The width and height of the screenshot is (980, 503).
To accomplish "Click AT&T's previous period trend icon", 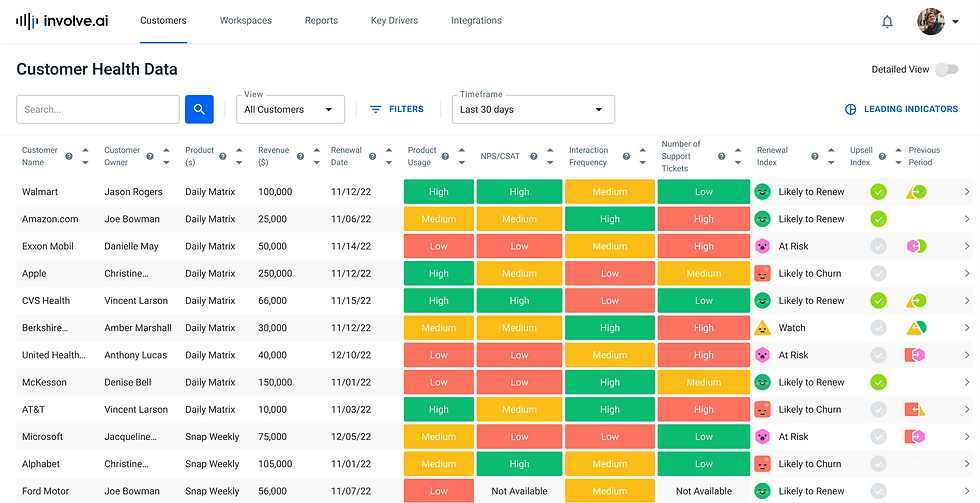I will (x=915, y=410).
